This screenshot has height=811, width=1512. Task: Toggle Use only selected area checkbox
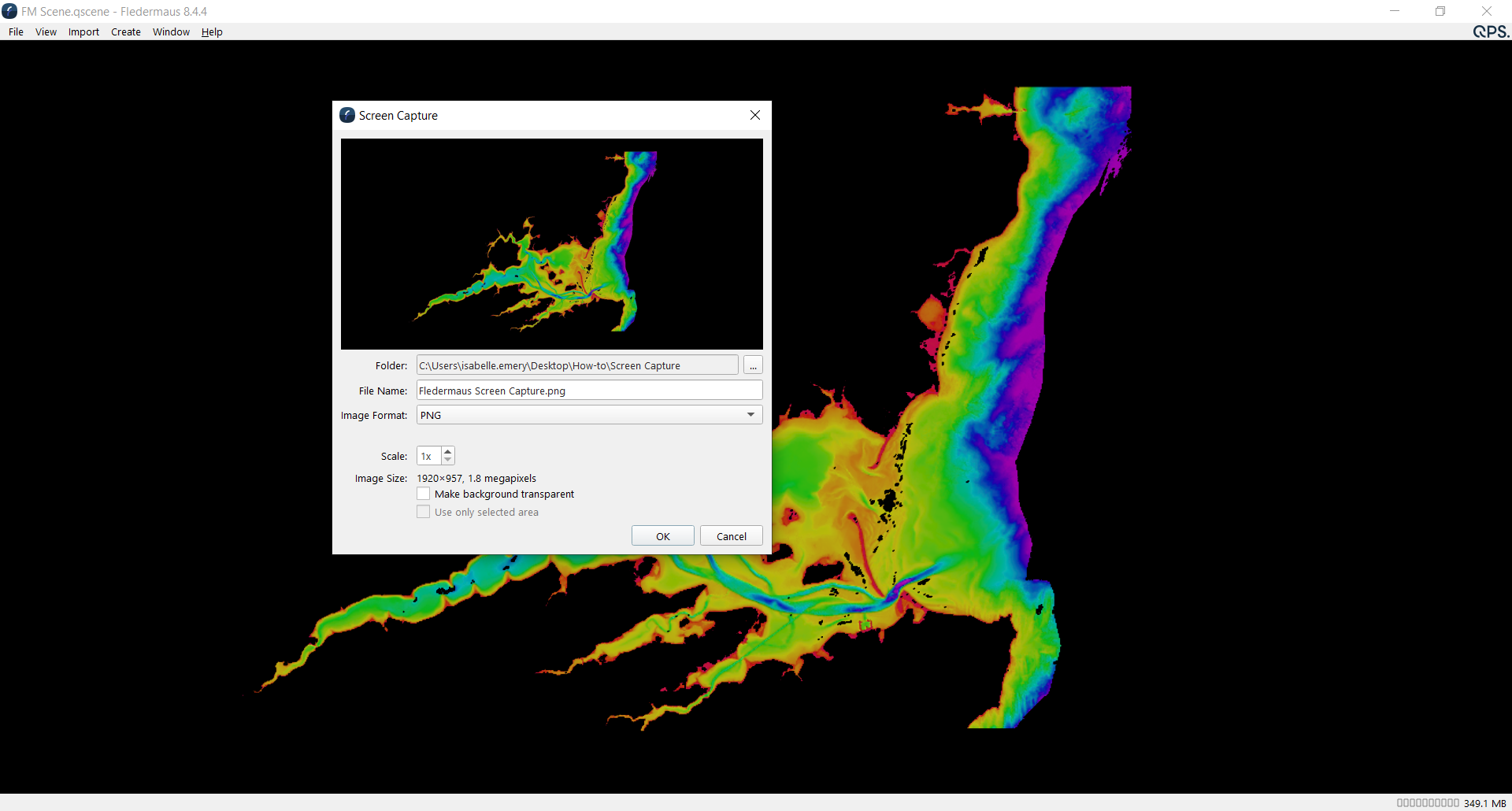424,512
